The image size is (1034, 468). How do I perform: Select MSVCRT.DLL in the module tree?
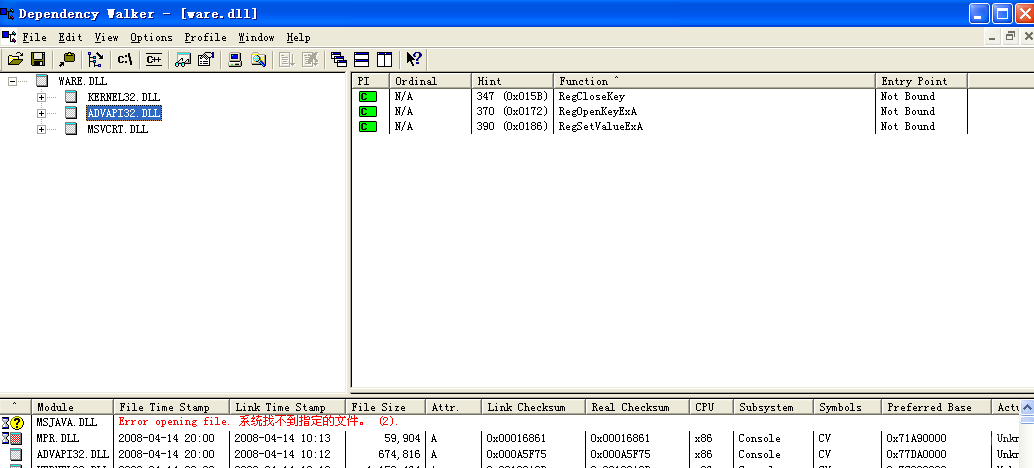117,130
